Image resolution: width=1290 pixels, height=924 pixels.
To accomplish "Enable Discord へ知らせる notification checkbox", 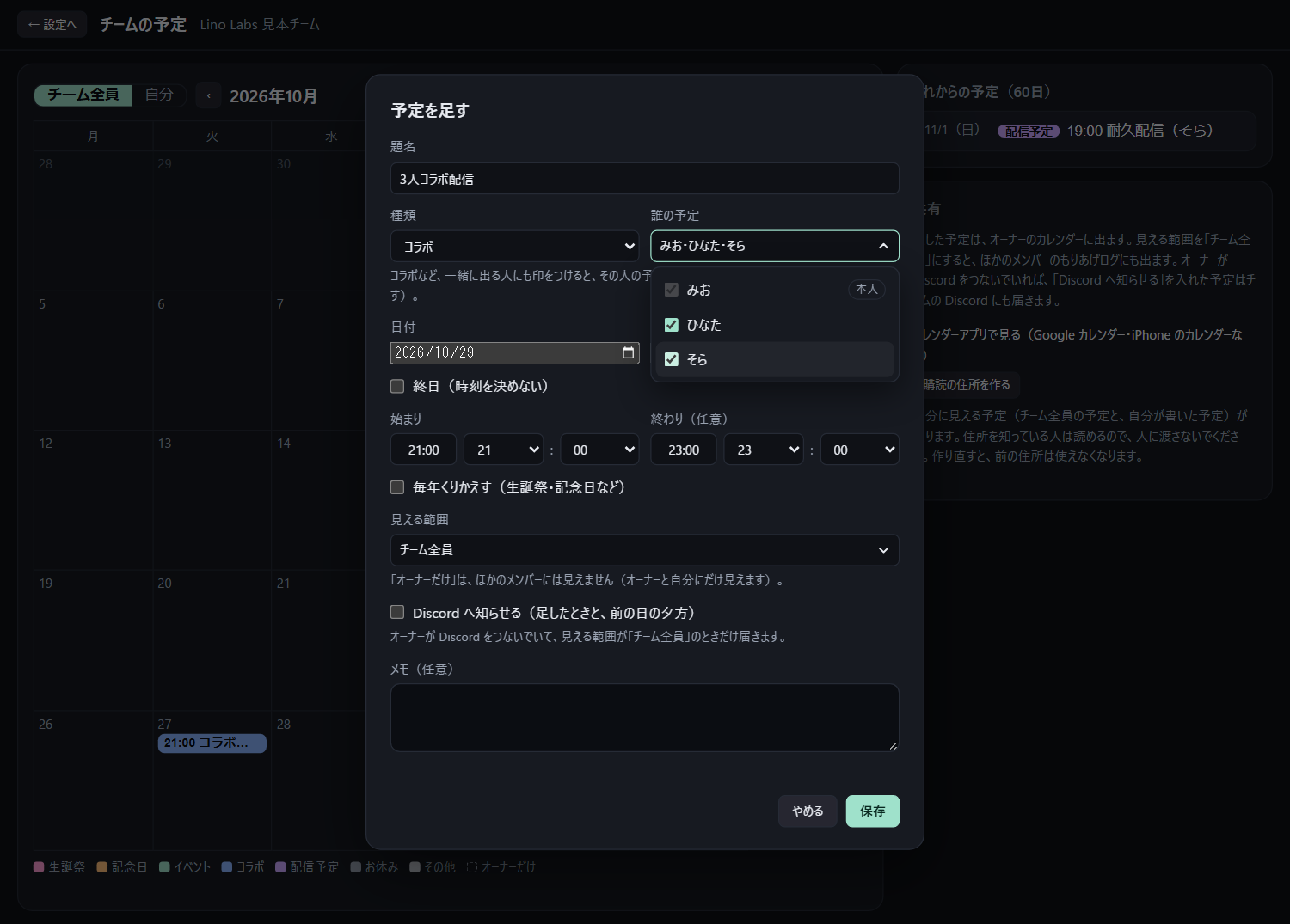I will (397, 612).
